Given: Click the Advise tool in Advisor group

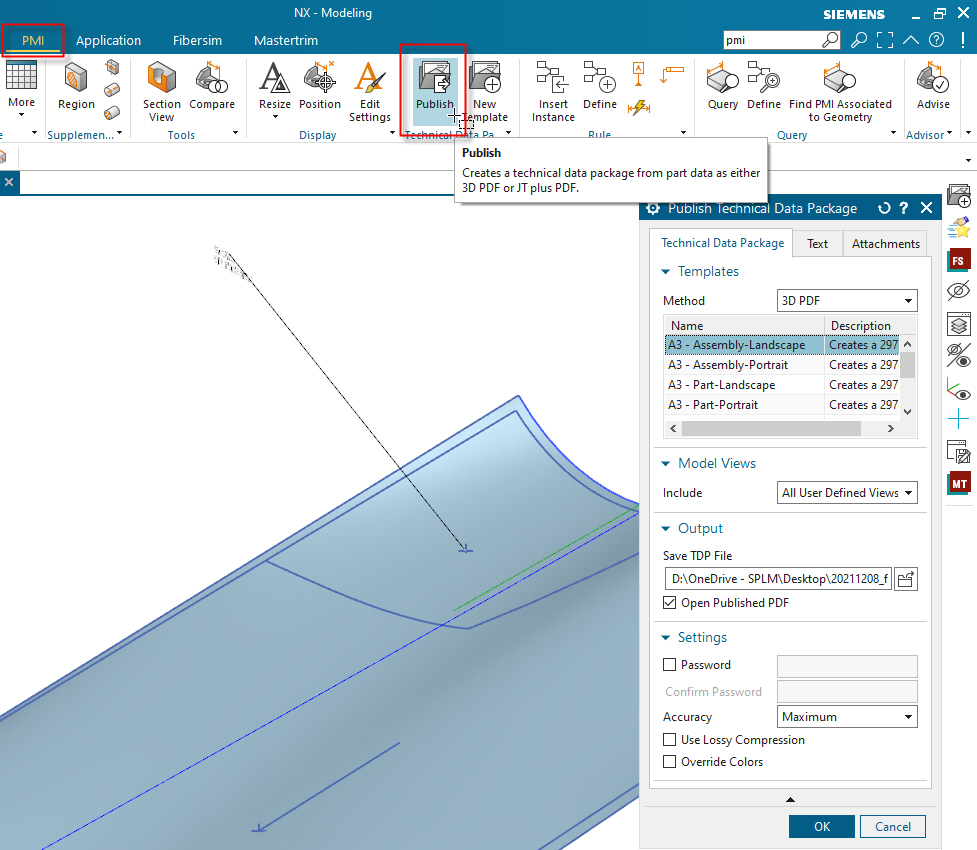Looking at the screenshot, I should [x=932, y=88].
